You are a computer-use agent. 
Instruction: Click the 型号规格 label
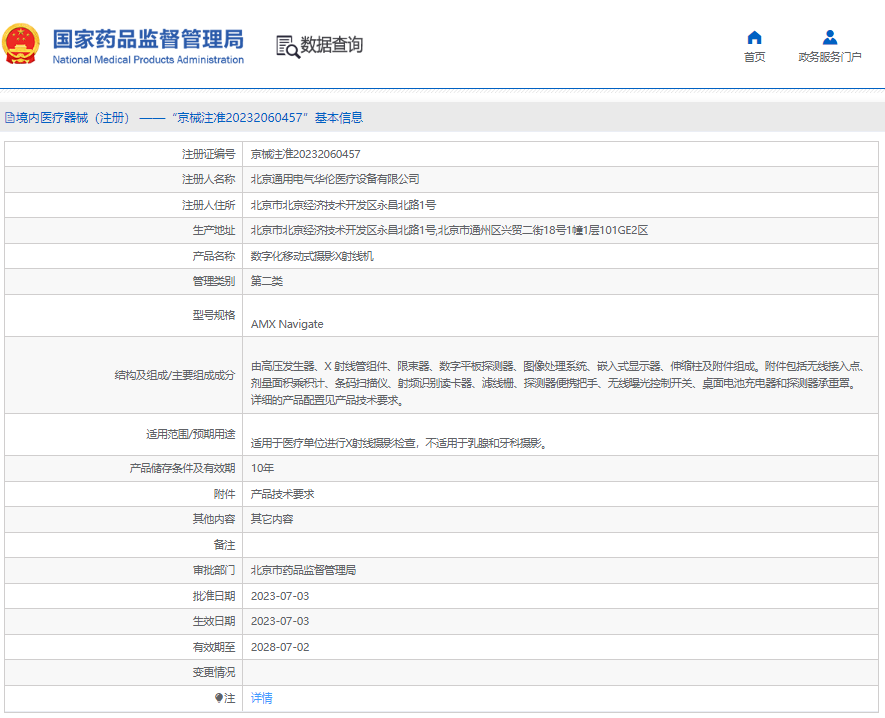[x=214, y=315]
